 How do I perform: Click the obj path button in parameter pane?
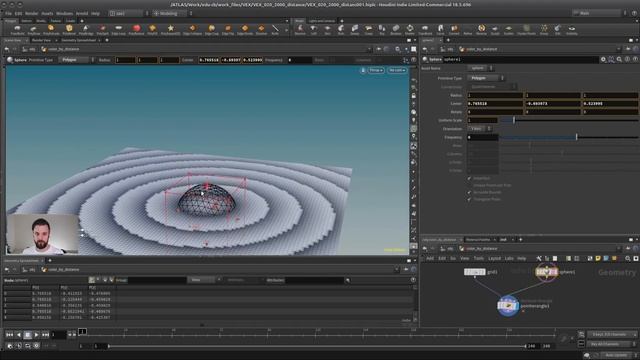click(447, 49)
